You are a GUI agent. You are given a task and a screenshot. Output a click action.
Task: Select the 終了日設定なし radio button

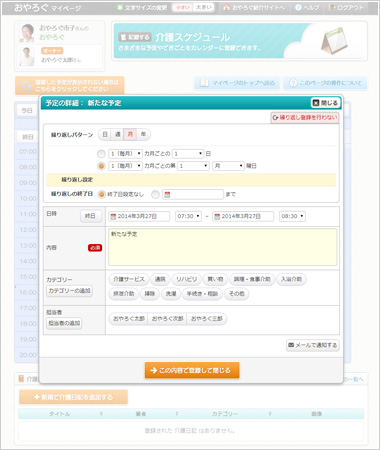pyautogui.click(x=101, y=194)
